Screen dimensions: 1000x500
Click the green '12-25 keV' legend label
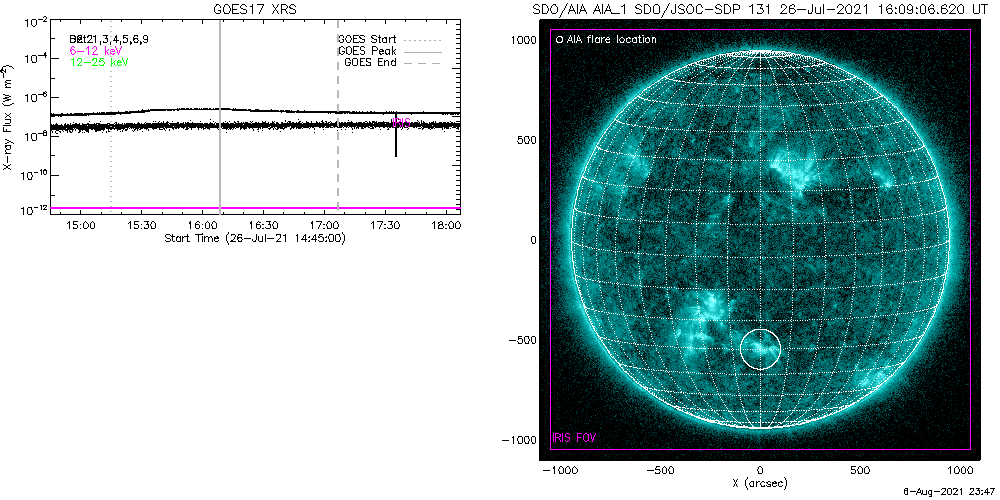tap(99, 62)
